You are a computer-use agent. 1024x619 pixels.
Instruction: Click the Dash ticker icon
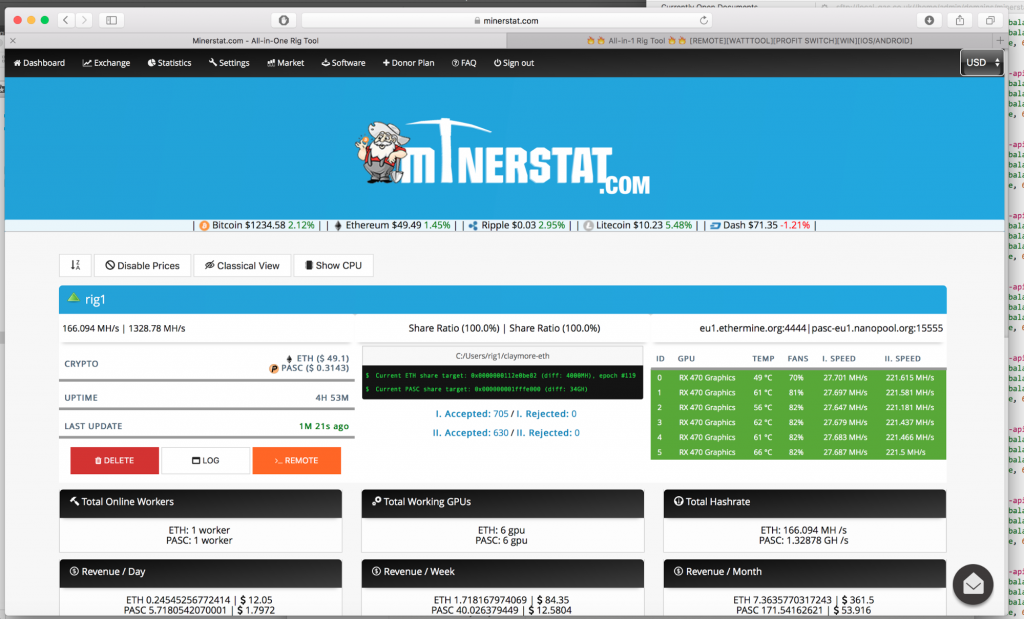click(x=715, y=225)
